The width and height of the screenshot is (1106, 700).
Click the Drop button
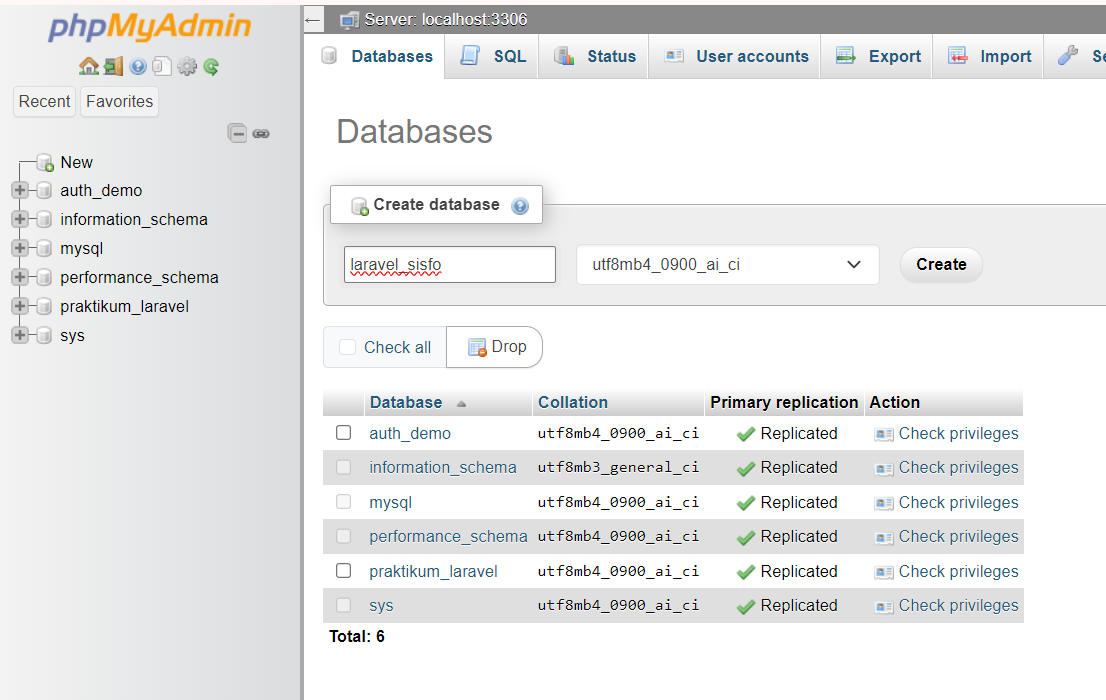click(494, 347)
